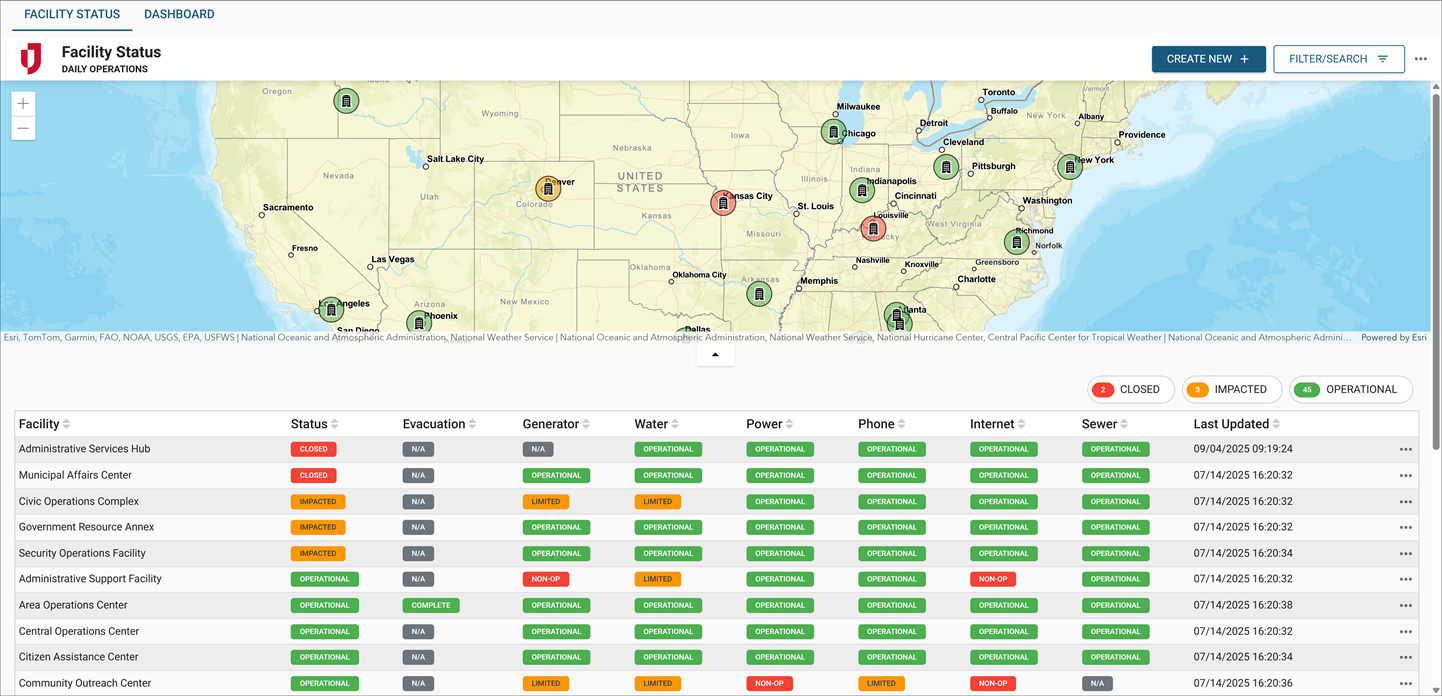Screen dimensions: 1442x696
Task: Click the shield app logo icon
Action: [x=31, y=59]
